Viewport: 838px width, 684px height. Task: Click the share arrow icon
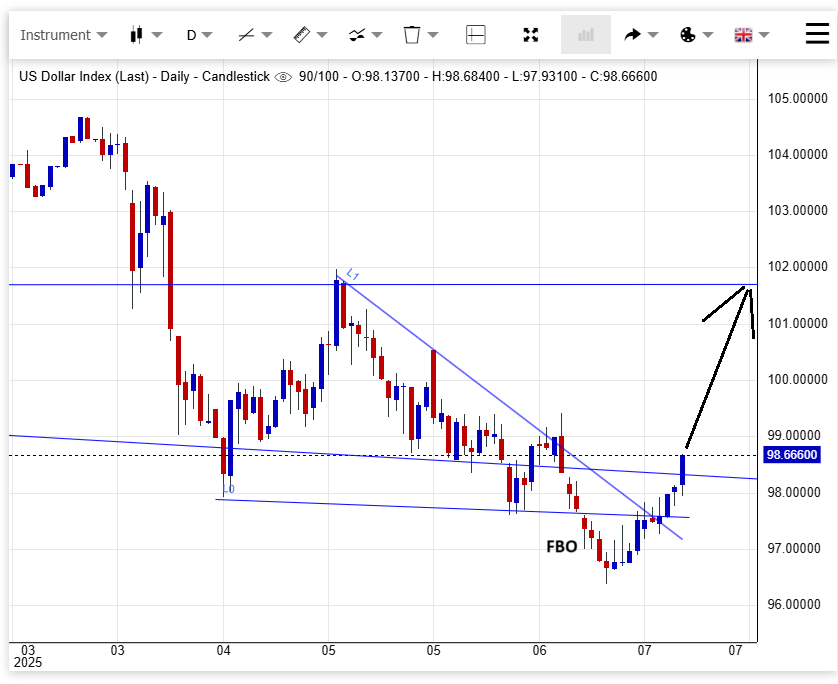[632, 35]
